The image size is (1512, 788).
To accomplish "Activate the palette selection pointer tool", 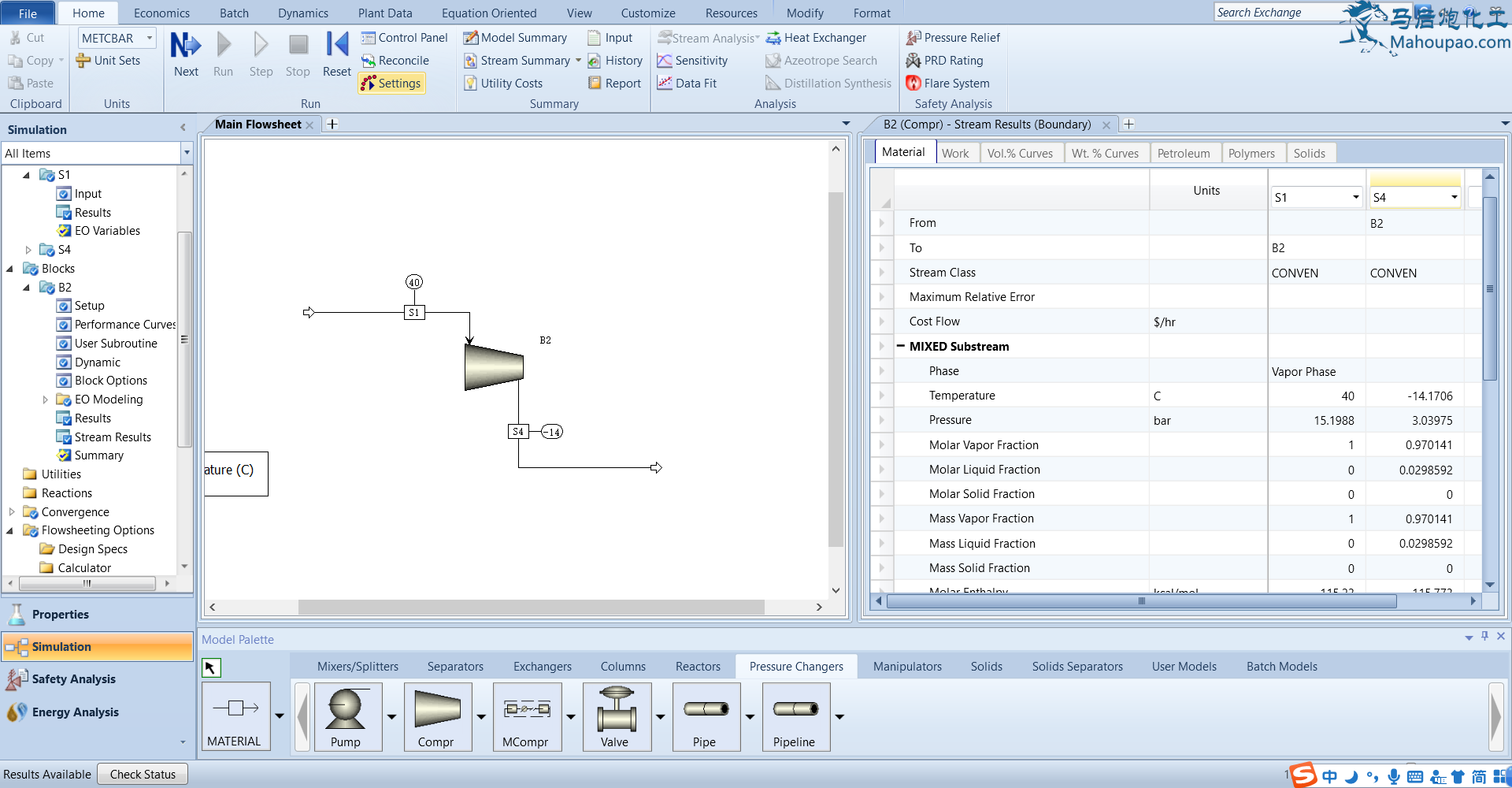I will pos(211,667).
